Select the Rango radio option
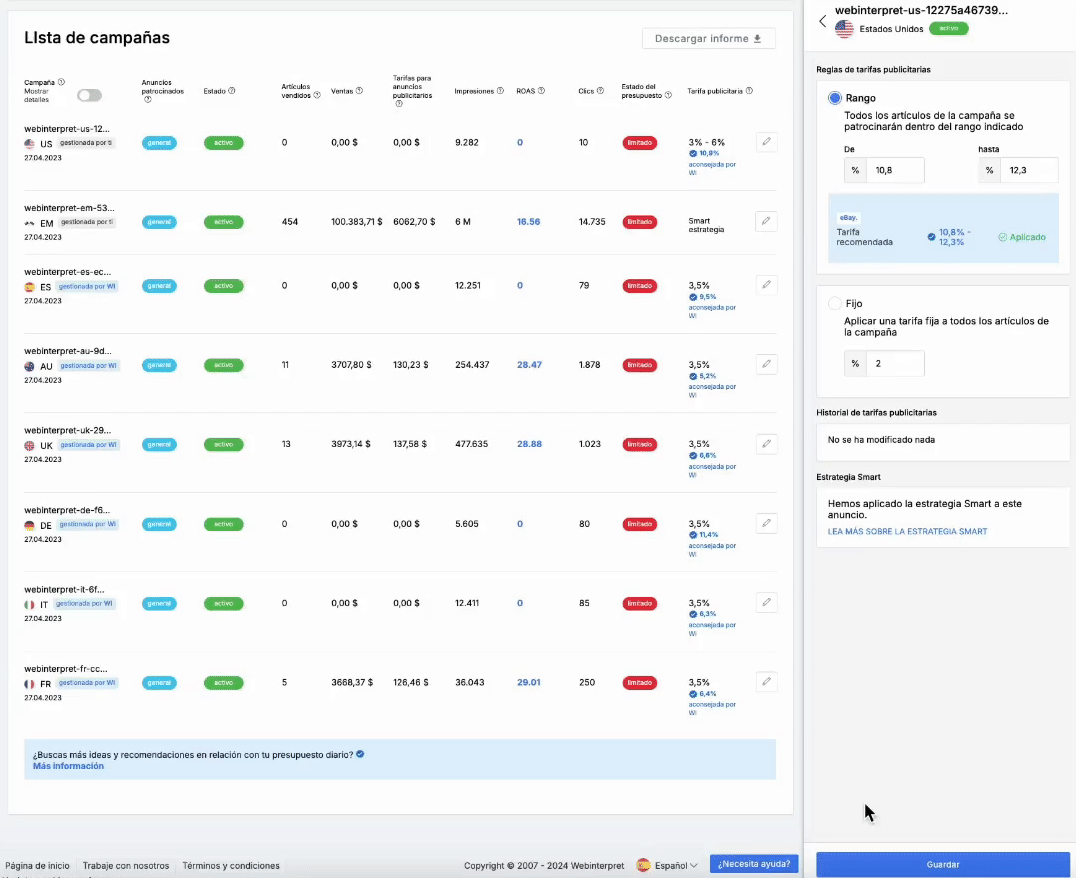The height and width of the screenshot is (878, 1076). [835, 98]
